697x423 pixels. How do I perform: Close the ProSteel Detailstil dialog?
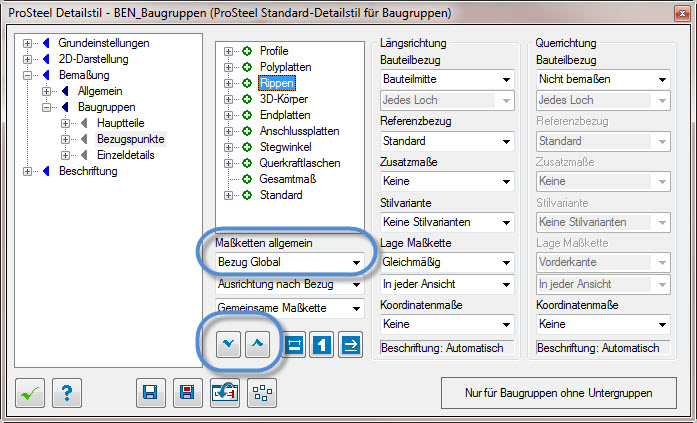pos(681,13)
